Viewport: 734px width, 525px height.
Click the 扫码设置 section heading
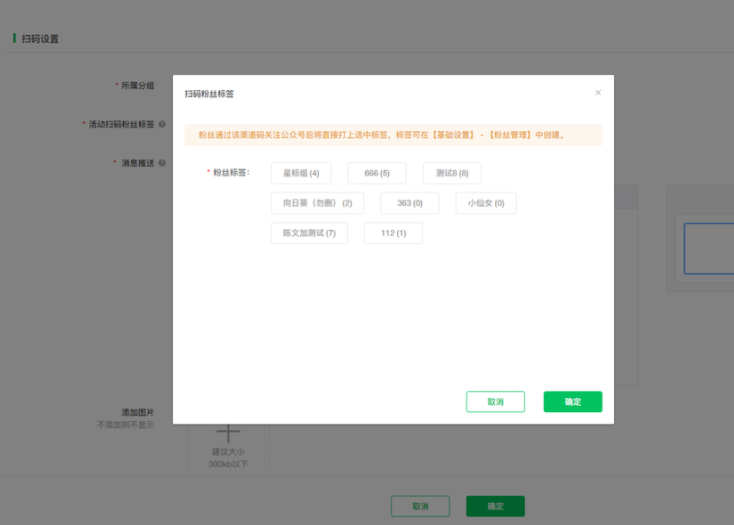point(40,39)
